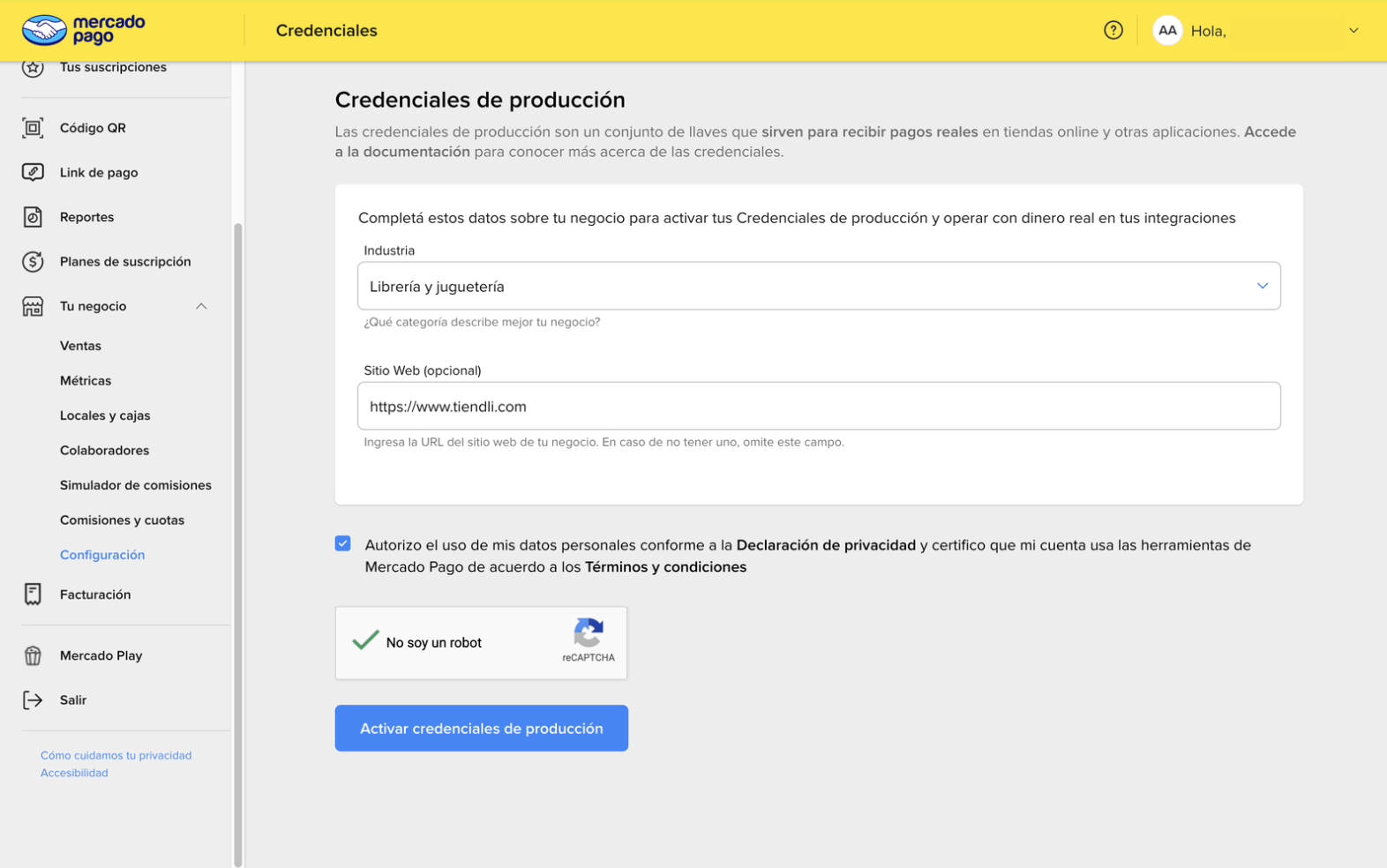Toggle the privacy authorization checkbox
Screen dimensions: 1387x868
pos(343,543)
